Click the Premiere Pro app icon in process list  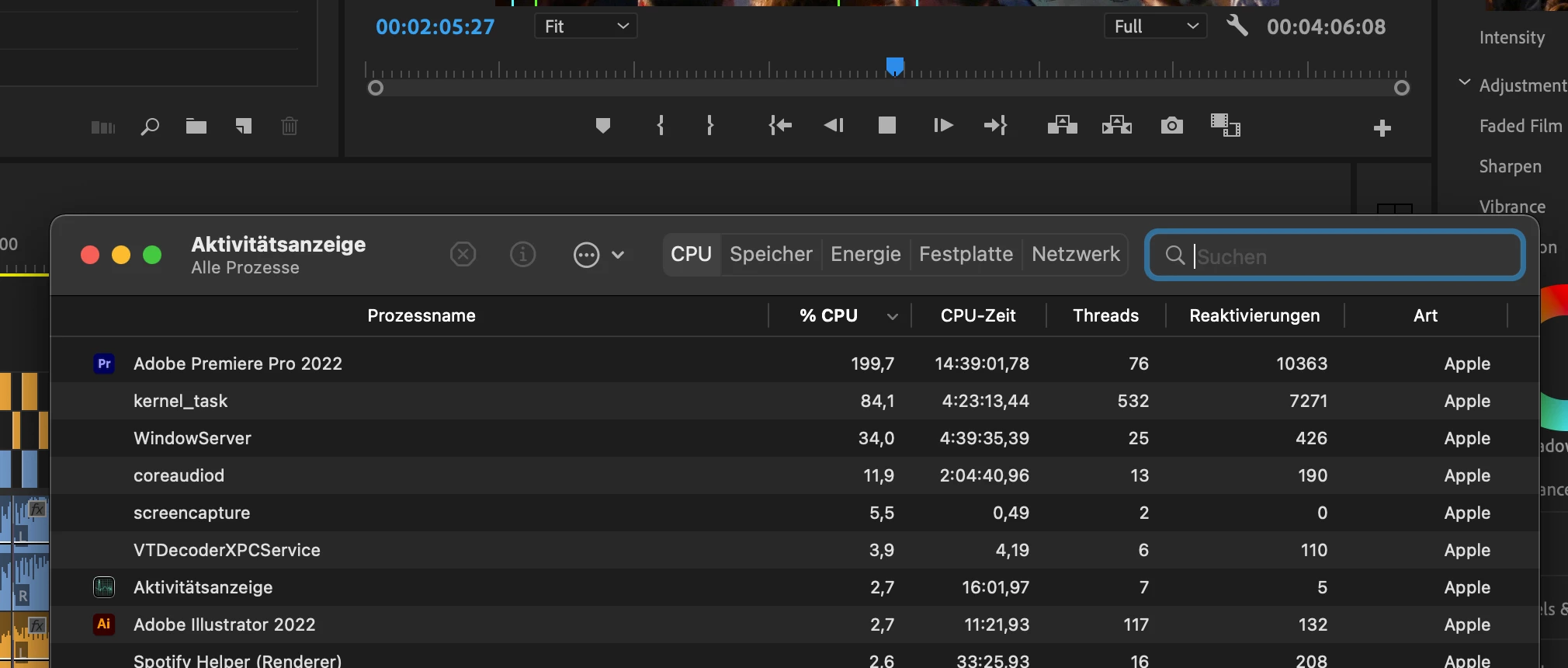(104, 364)
